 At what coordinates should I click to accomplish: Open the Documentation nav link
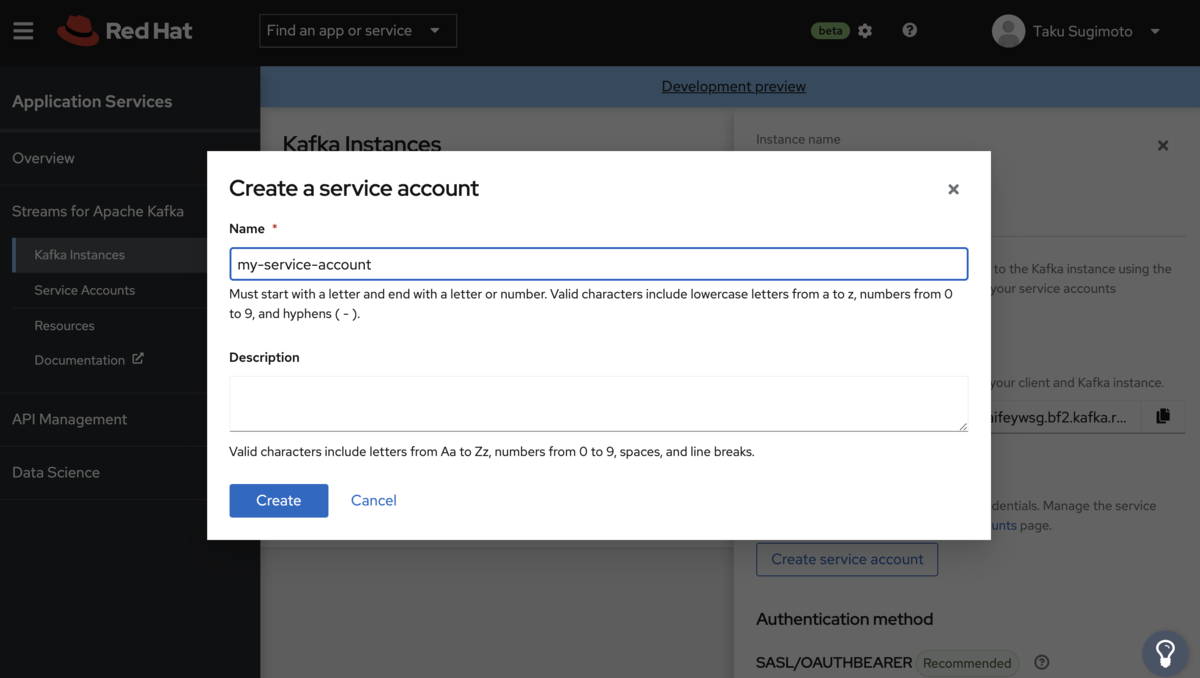click(x=79, y=360)
